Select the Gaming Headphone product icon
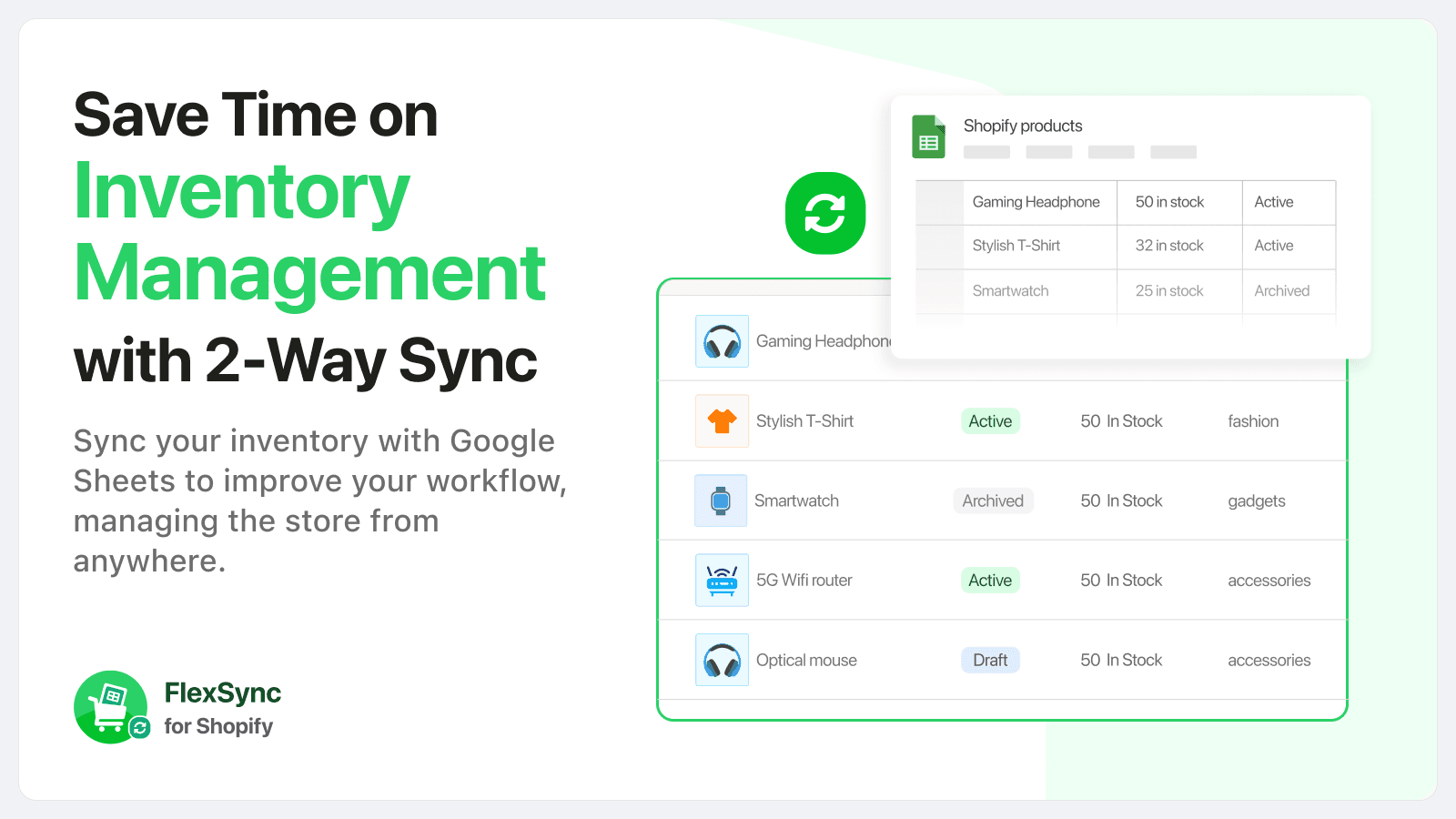The height and width of the screenshot is (819, 1456). pyautogui.click(x=722, y=341)
